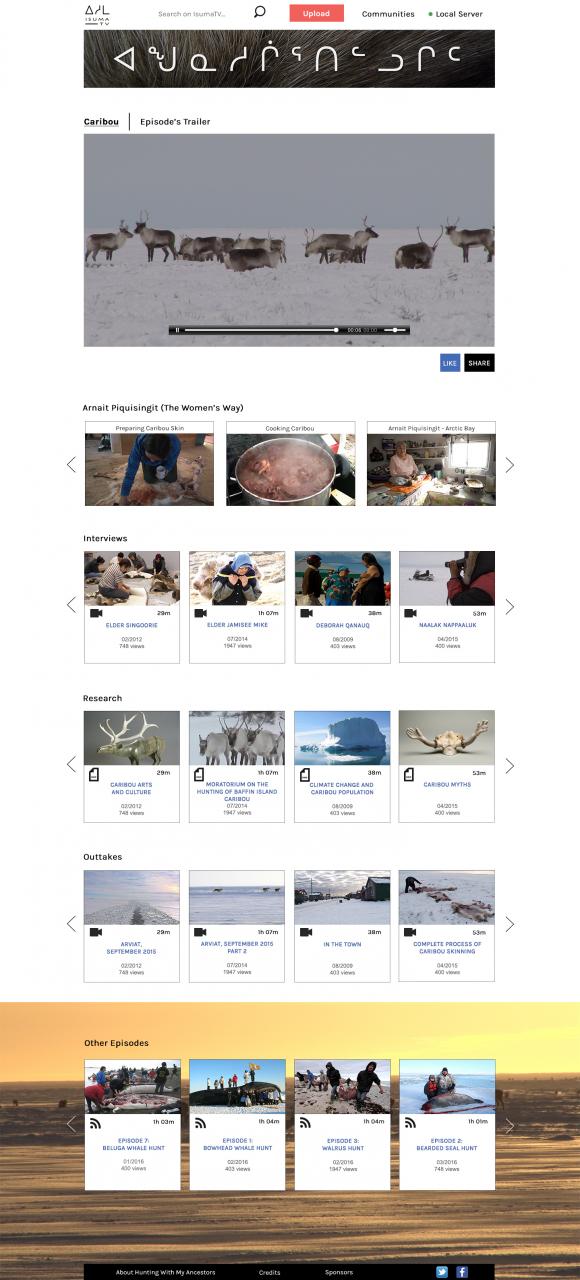Click the video camera icon on Elder Singoorie card
The height and width of the screenshot is (1280, 580).
[x=96, y=613]
